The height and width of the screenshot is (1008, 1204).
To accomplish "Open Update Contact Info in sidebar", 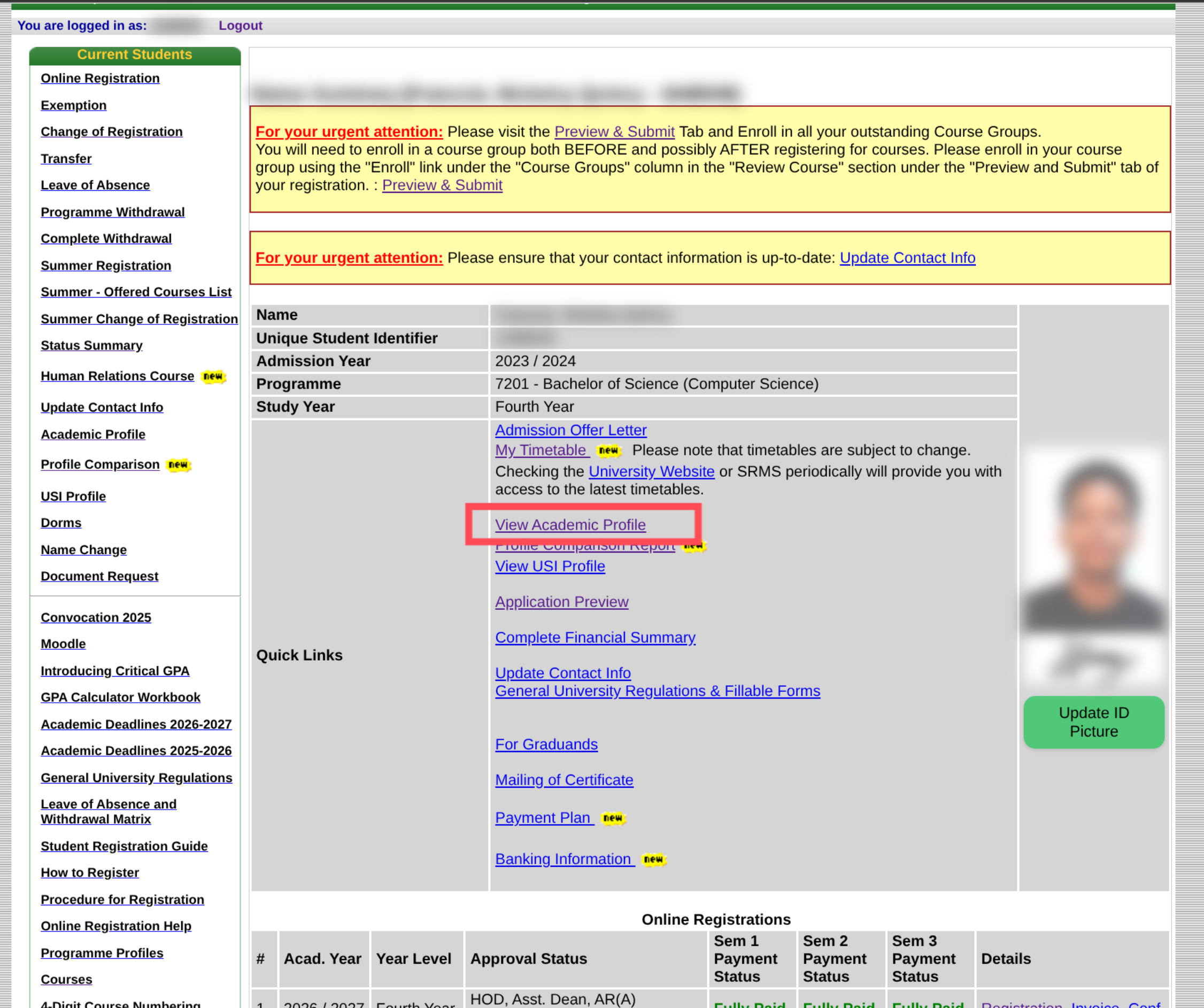I will 102,407.
